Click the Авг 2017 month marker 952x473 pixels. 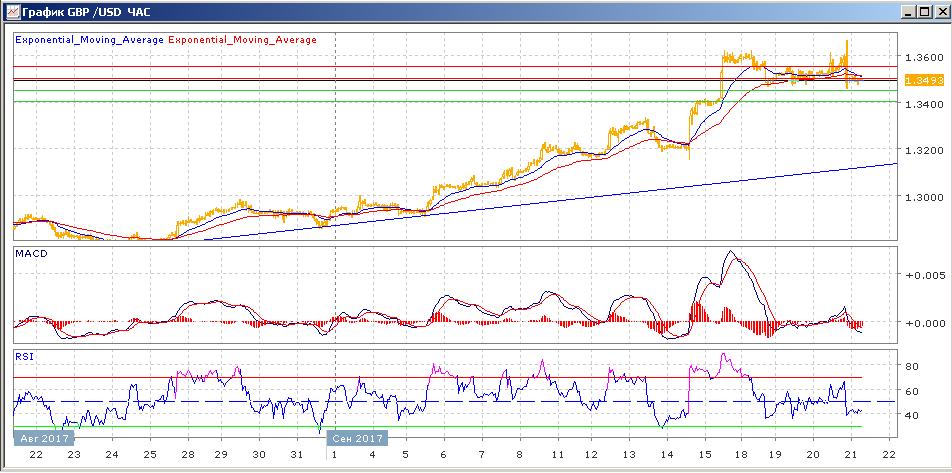tap(44, 438)
